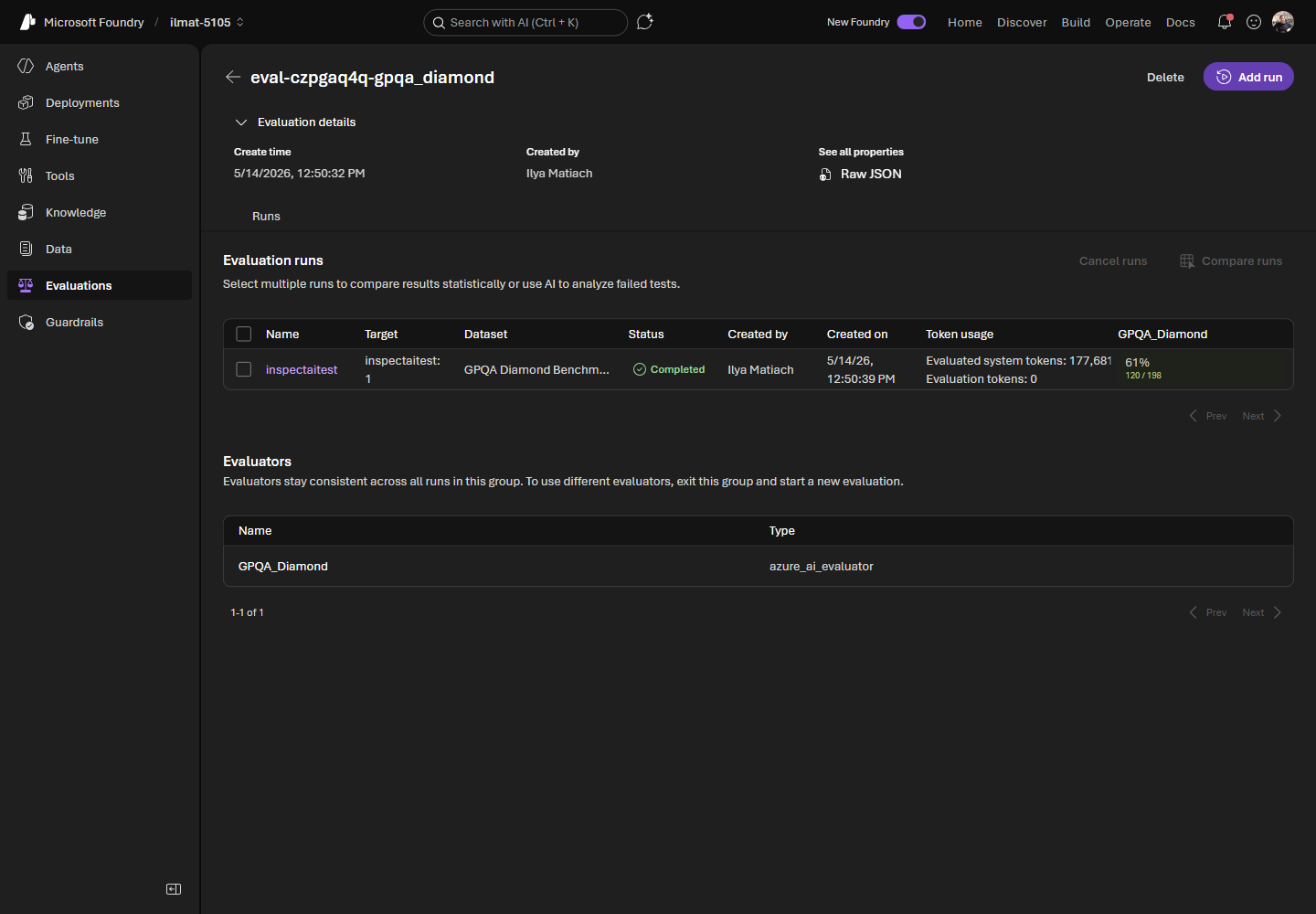Screen dimensions: 1316x914
Task: Open AI chat icon beside search
Action: (x=645, y=22)
